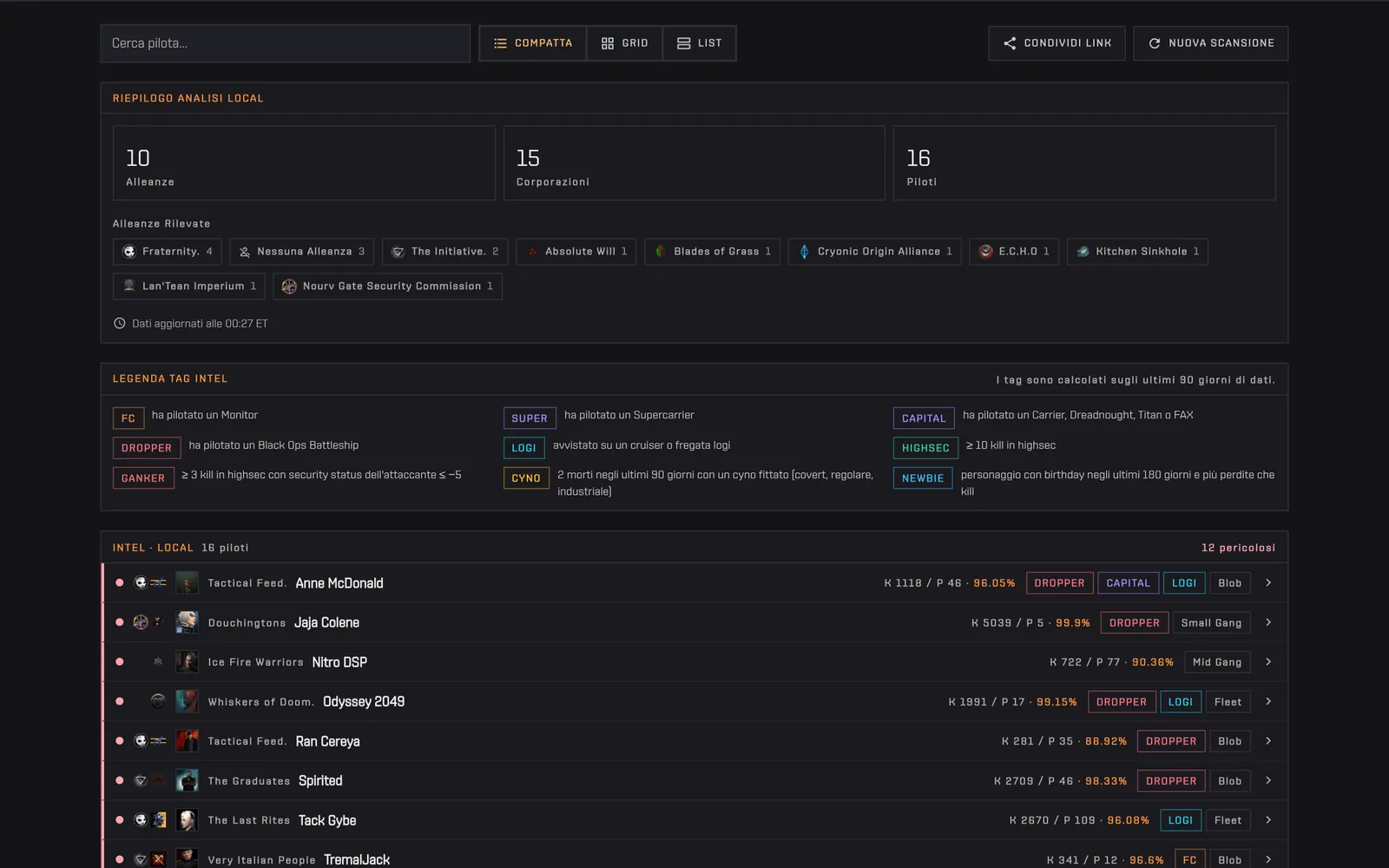Click Absolute Will alliance logo icon
1389x868 pixels.
(x=532, y=252)
